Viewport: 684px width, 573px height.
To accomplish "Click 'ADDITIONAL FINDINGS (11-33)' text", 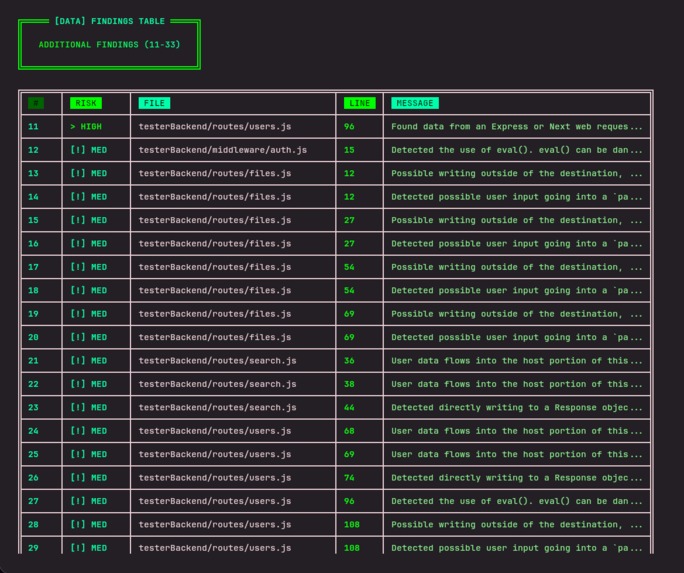I will (109, 44).
